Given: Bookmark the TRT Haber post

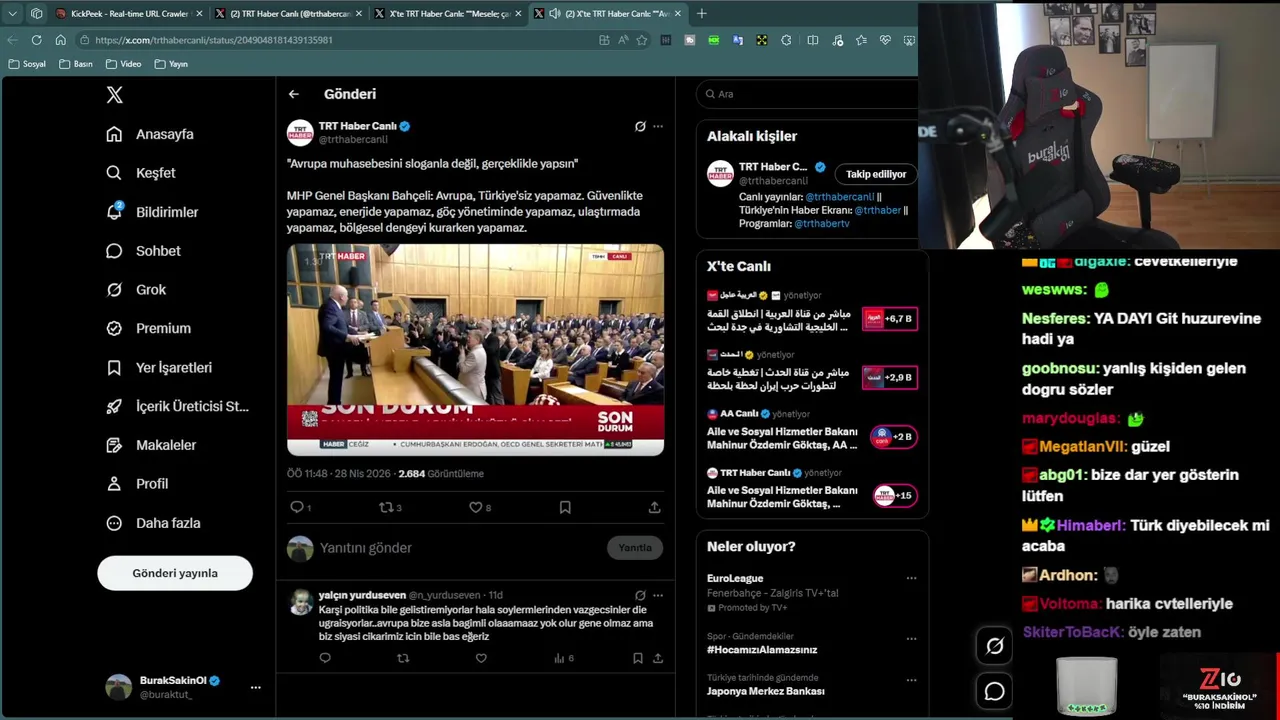Looking at the screenshot, I should (x=565, y=507).
